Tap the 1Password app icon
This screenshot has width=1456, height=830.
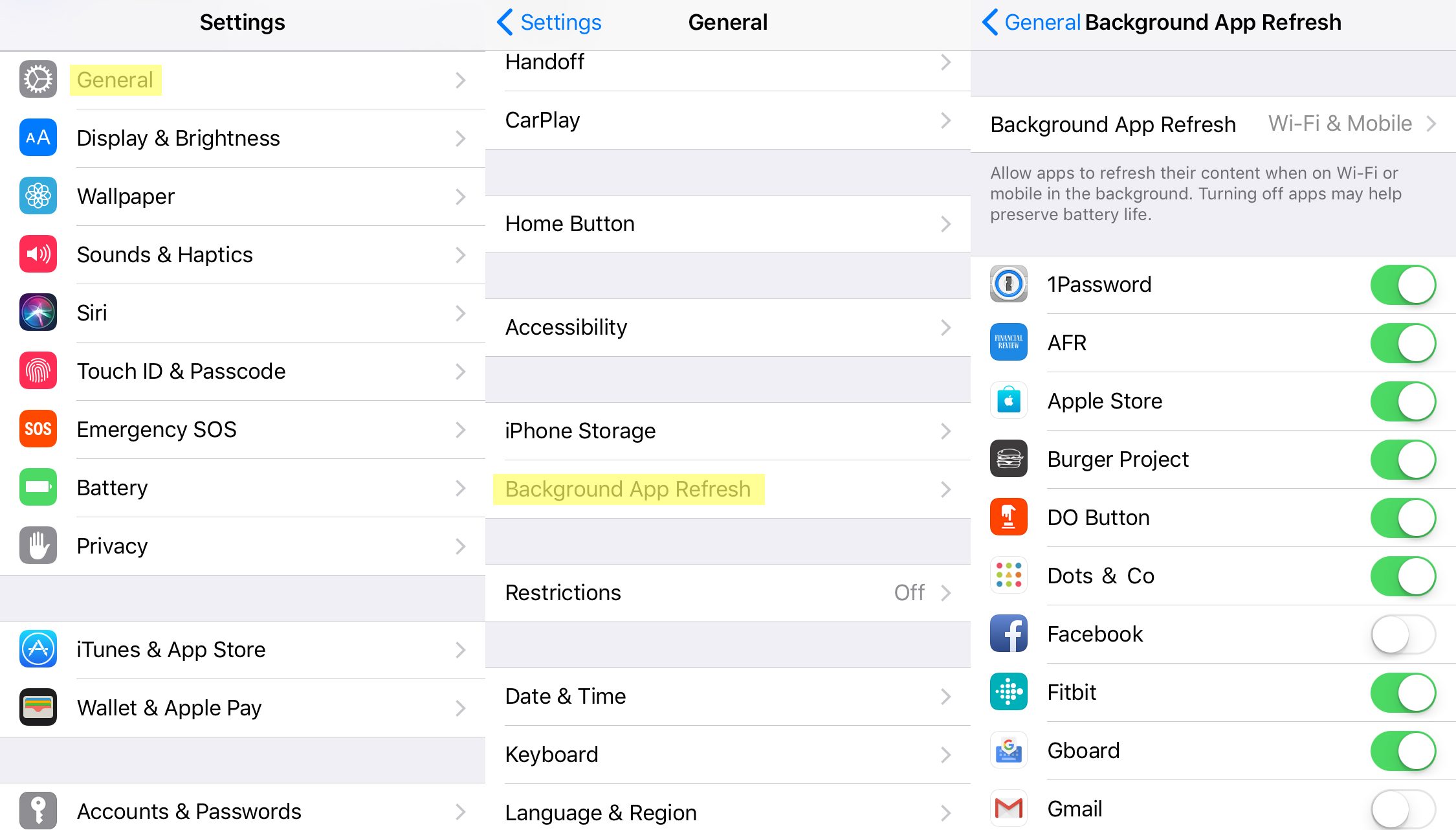[1008, 284]
